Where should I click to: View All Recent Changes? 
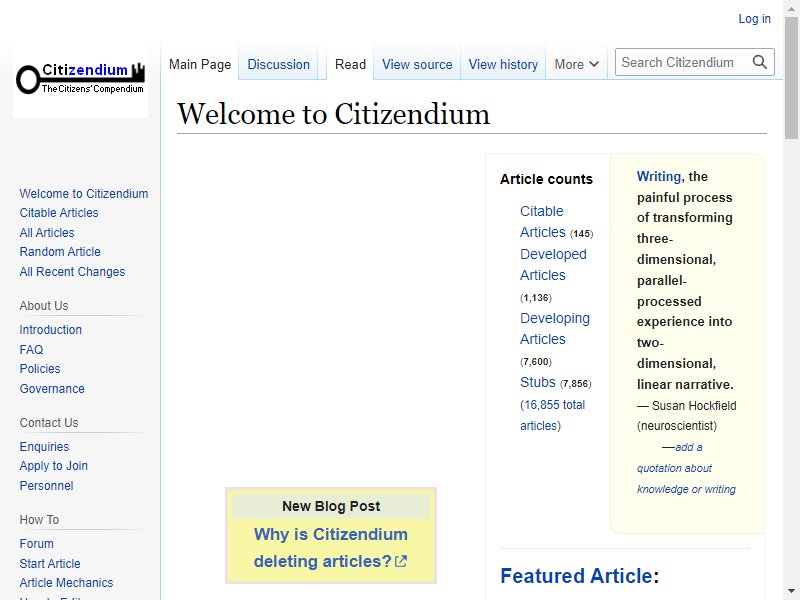(72, 272)
